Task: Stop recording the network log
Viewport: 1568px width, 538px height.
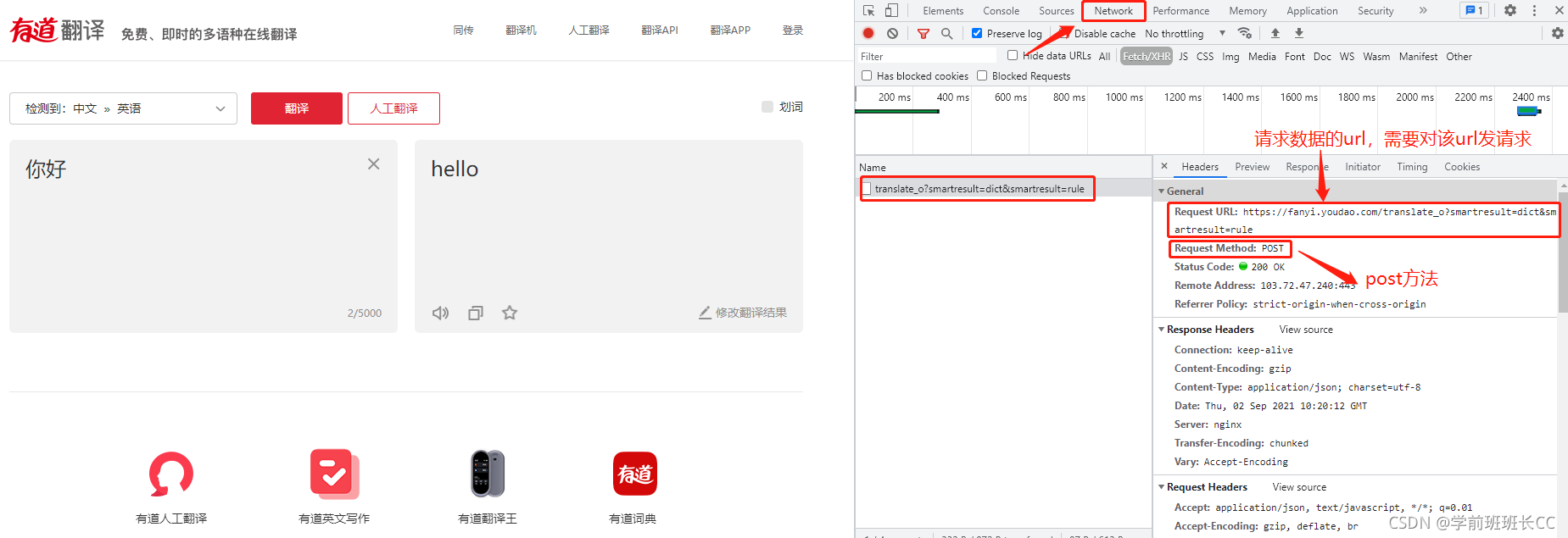Action: (x=868, y=34)
